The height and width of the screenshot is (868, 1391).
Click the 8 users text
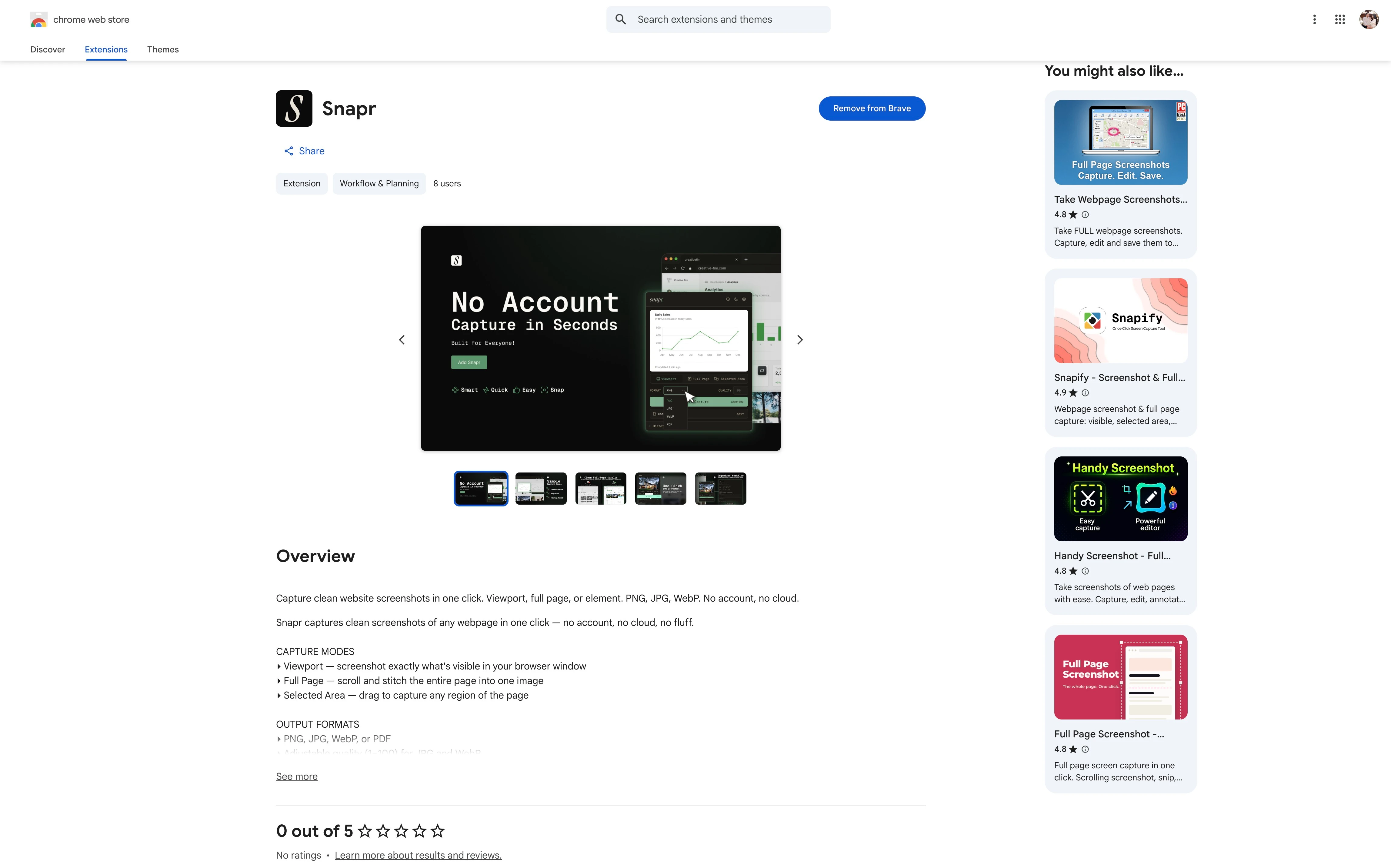point(447,184)
